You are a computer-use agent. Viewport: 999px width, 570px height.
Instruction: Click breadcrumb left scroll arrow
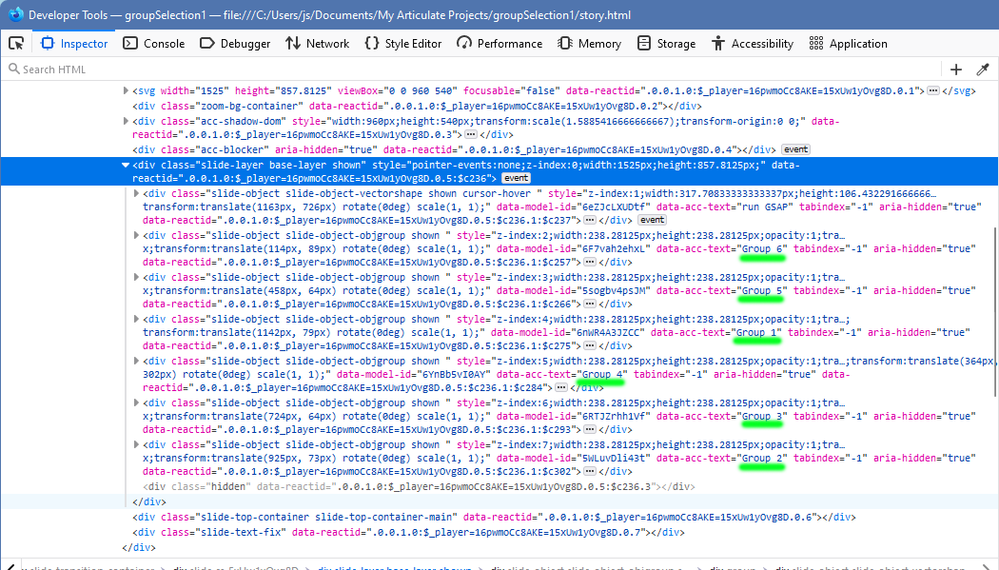(x=10, y=566)
